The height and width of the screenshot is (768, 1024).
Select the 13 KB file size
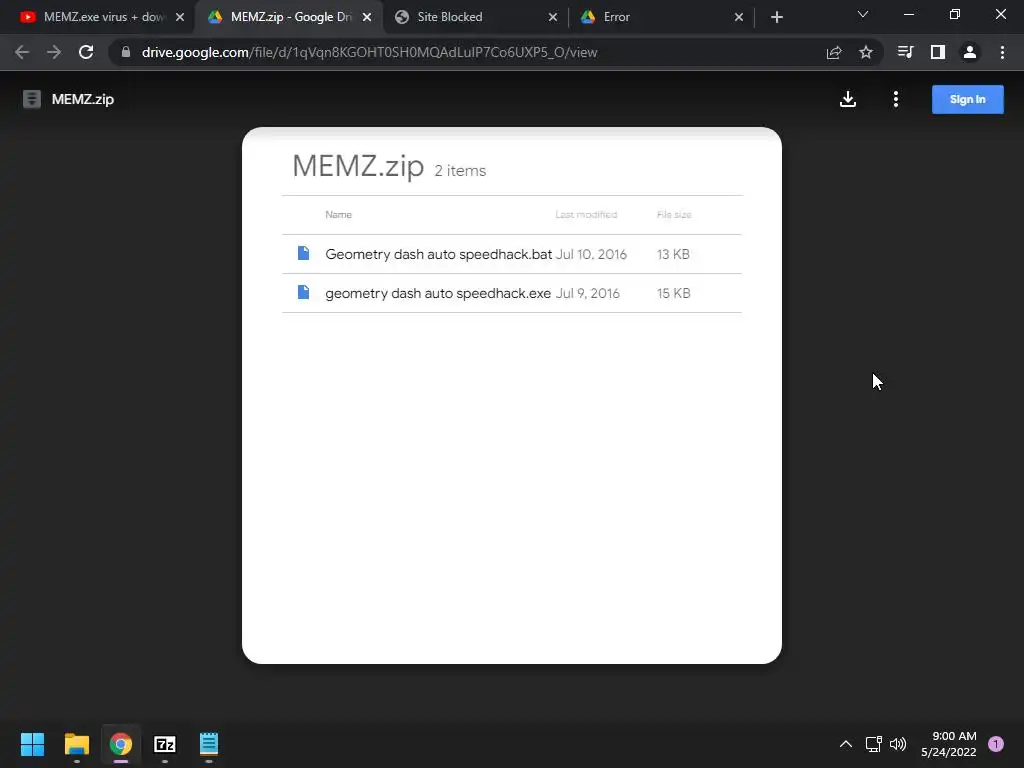point(673,254)
